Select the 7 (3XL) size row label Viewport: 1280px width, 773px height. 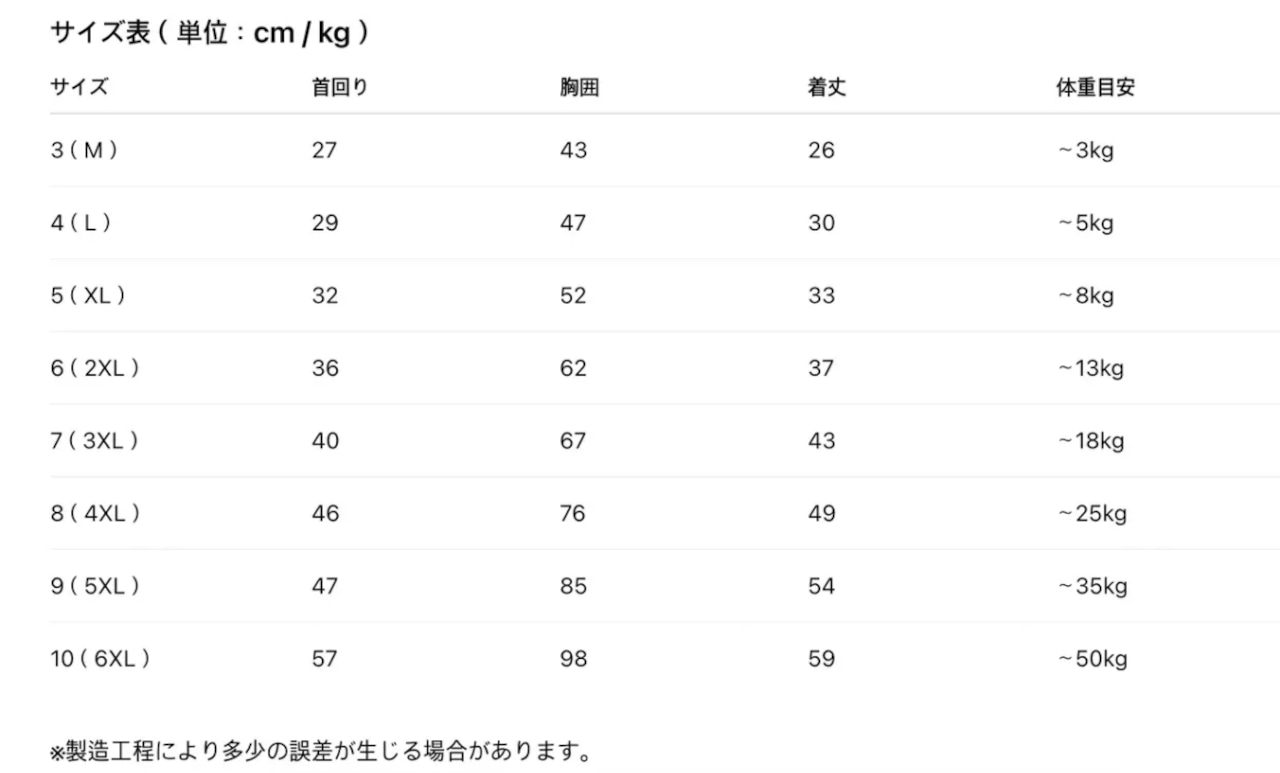click(x=95, y=441)
